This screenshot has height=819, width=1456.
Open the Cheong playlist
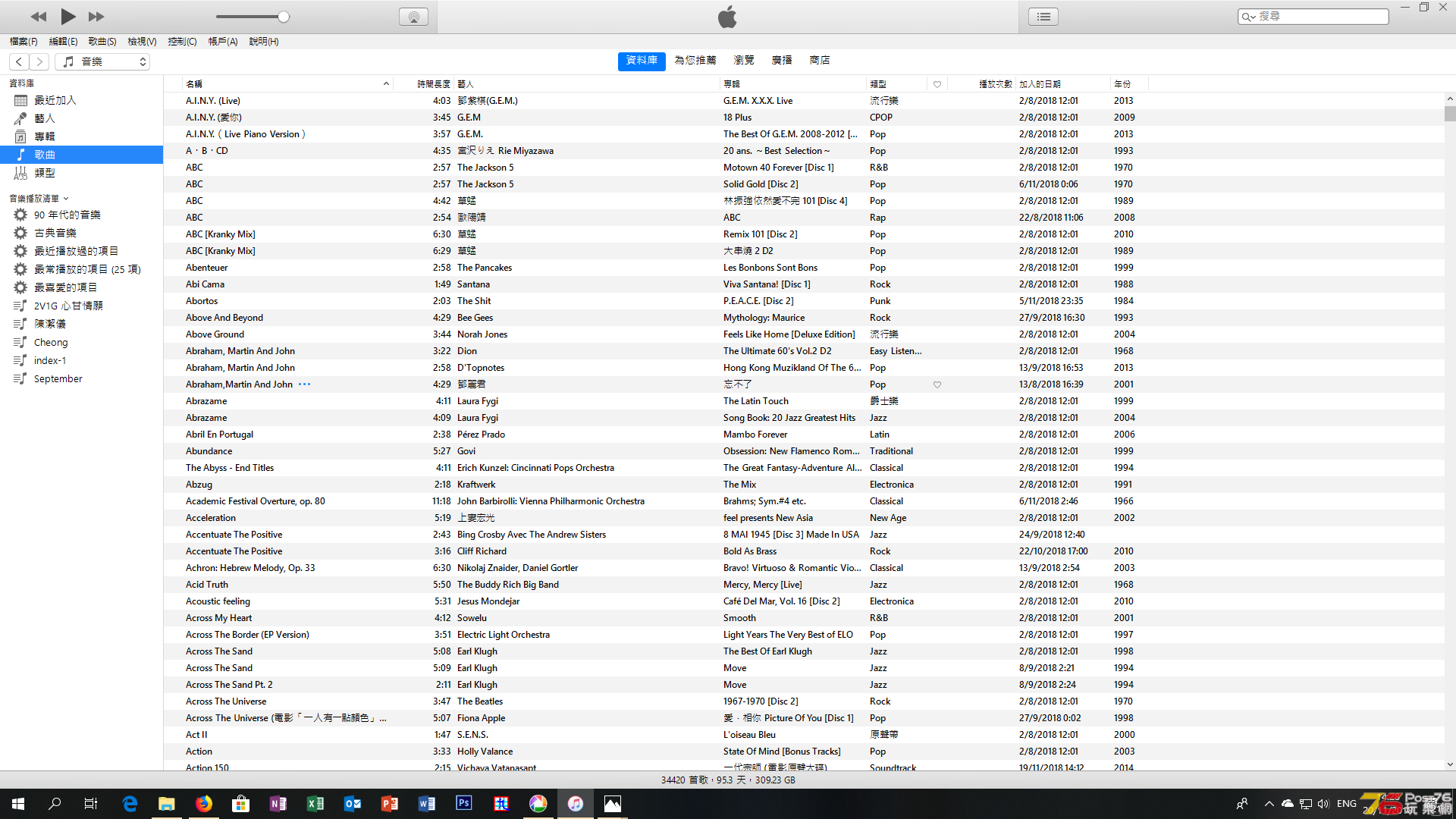pyautogui.click(x=82, y=342)
